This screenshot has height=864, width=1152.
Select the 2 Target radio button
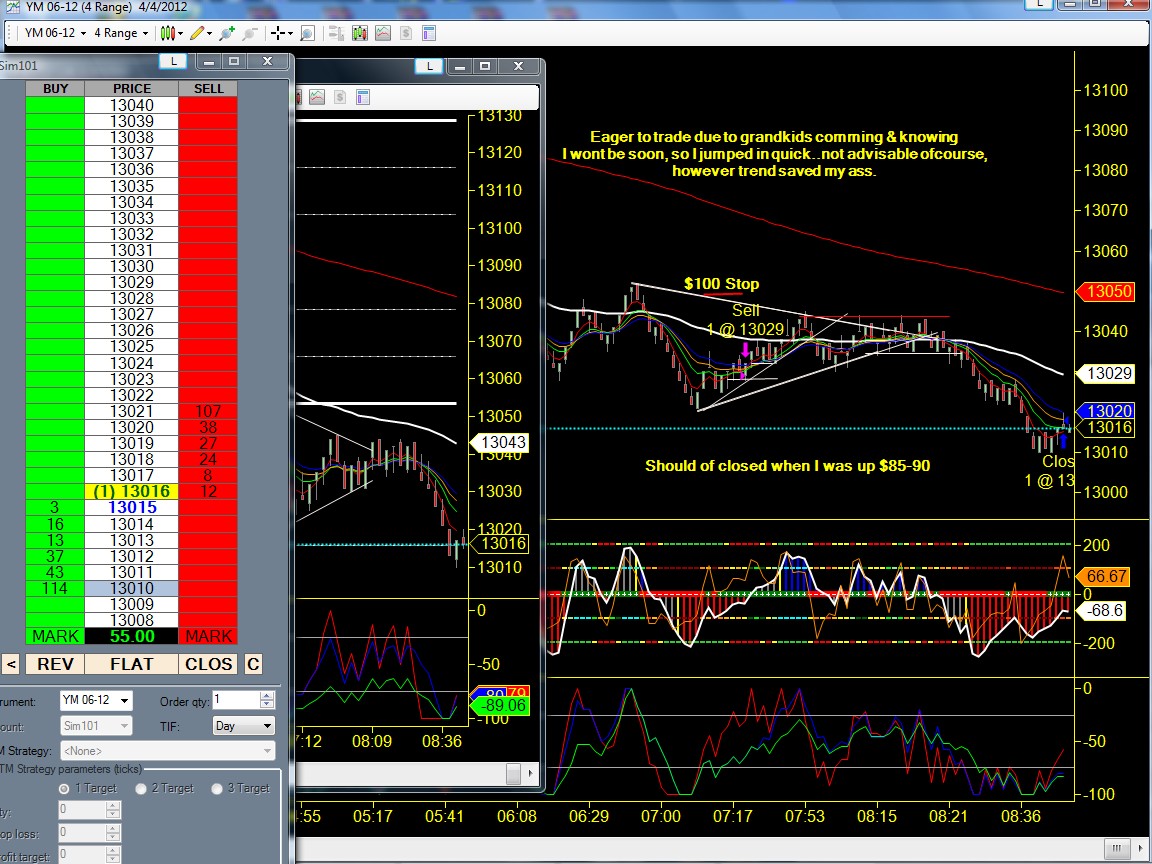coord(141,788)
